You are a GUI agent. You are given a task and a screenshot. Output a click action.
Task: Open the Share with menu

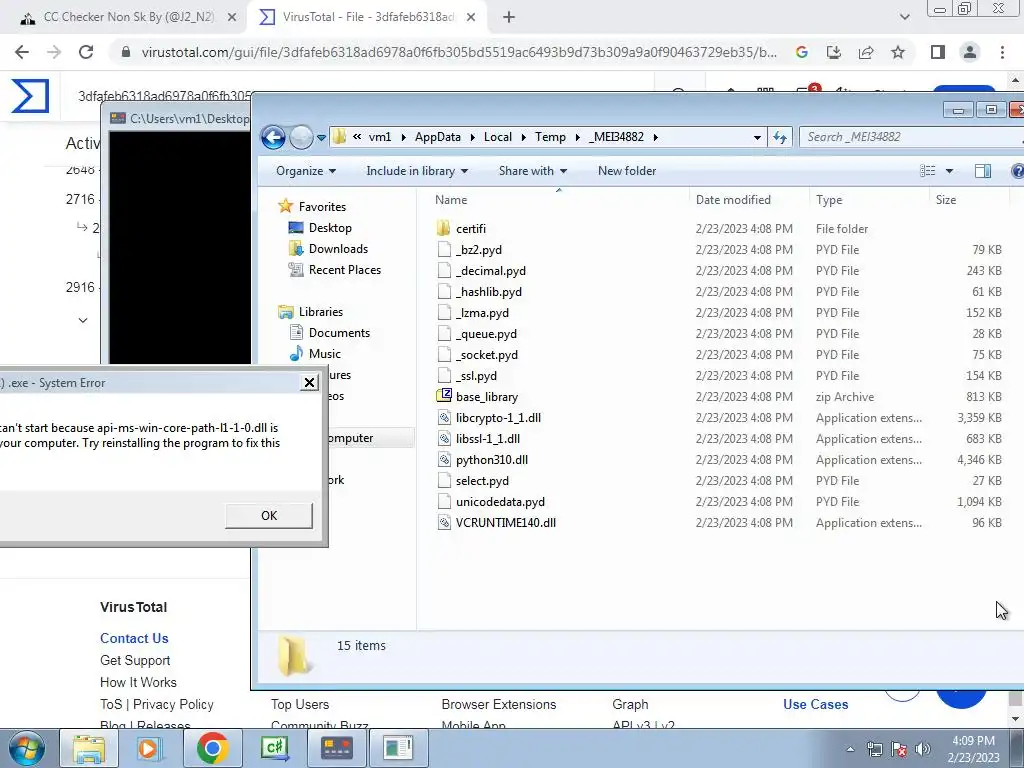point(533,171)
